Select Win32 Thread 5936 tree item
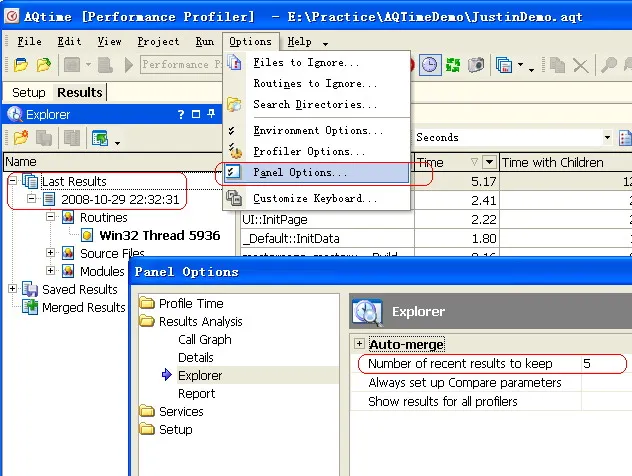 click(x=160, y=235)
